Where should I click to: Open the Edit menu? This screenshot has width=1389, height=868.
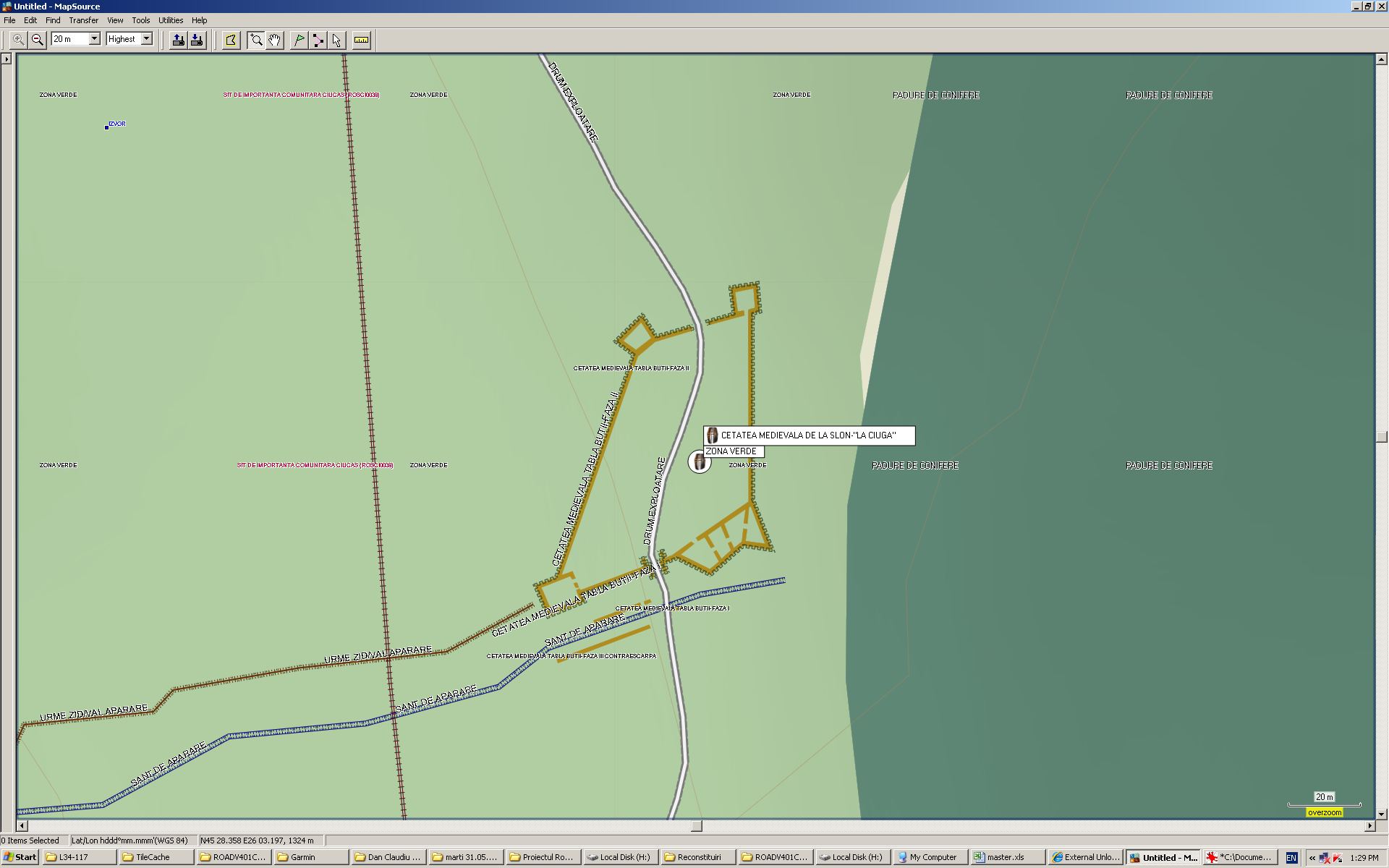point(30,20)
